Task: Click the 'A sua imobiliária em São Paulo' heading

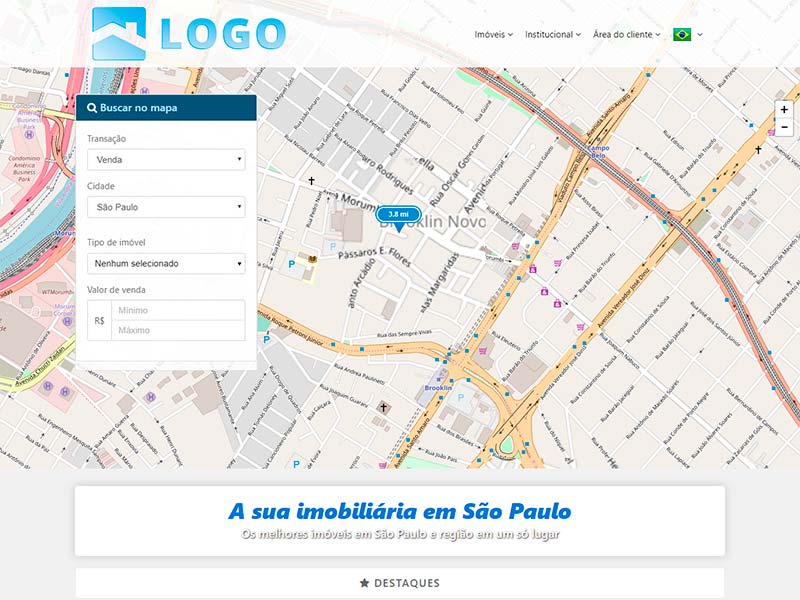Action: [399, 511]
